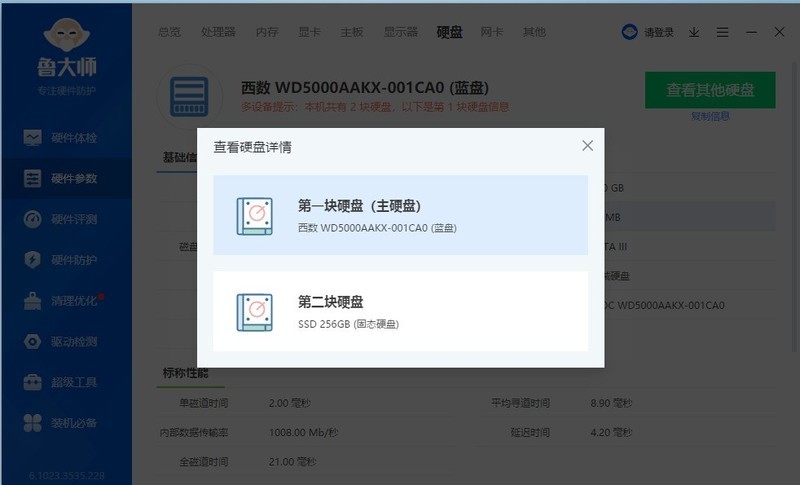Click the large disk icon beside WD5000AAKX

[x=189, y=96]
